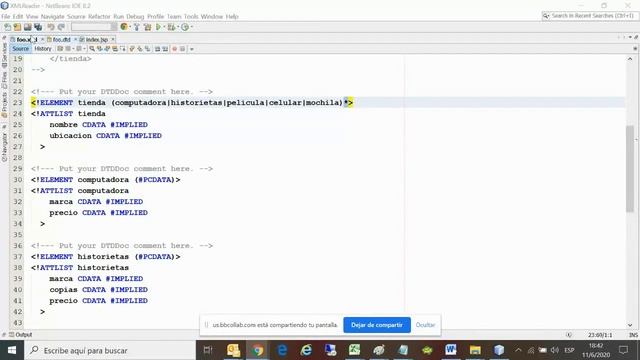
Task: Open the Output panel
Action: [21, 335]
